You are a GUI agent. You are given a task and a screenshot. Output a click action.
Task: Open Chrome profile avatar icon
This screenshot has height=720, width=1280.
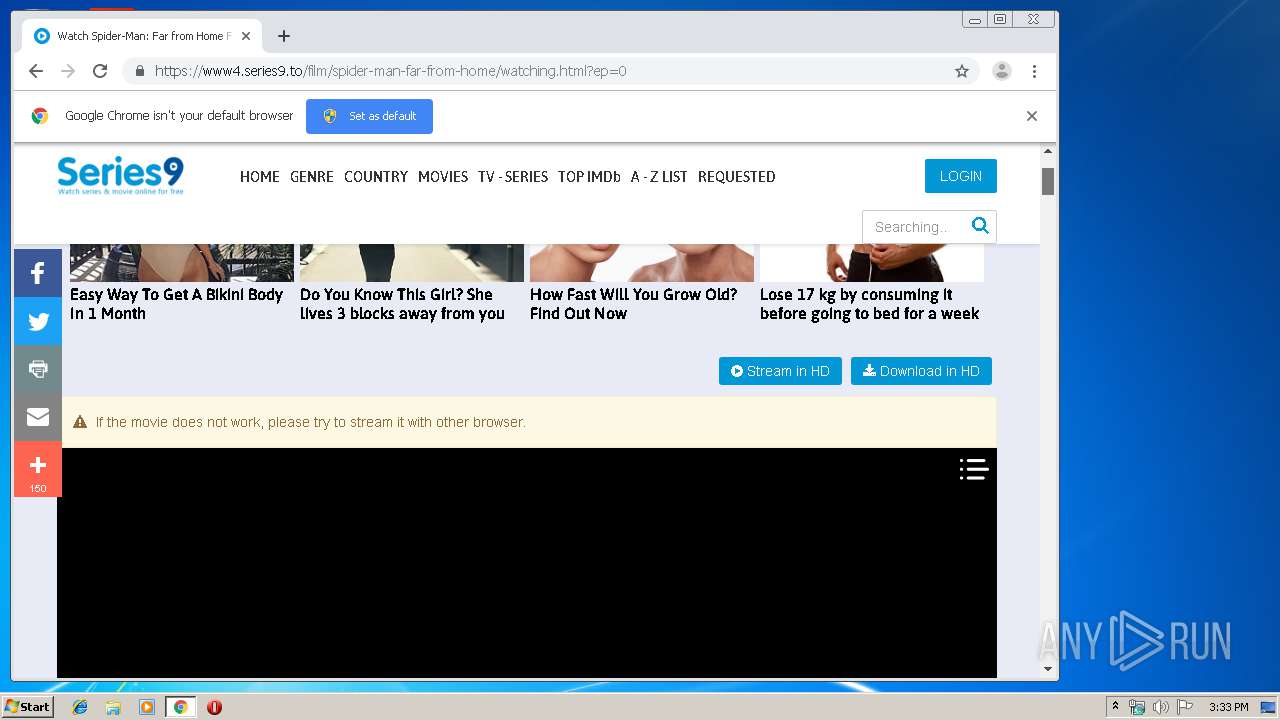(1002, 71)
